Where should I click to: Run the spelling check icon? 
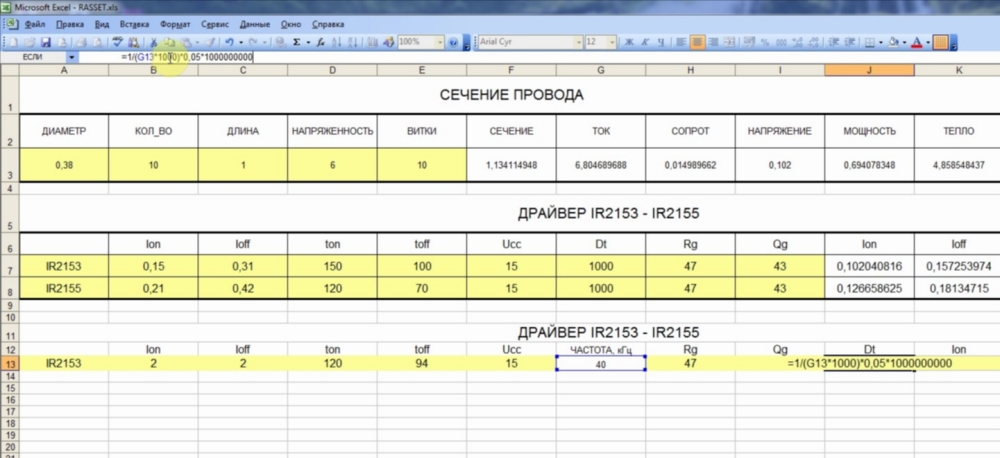point(117,42)
